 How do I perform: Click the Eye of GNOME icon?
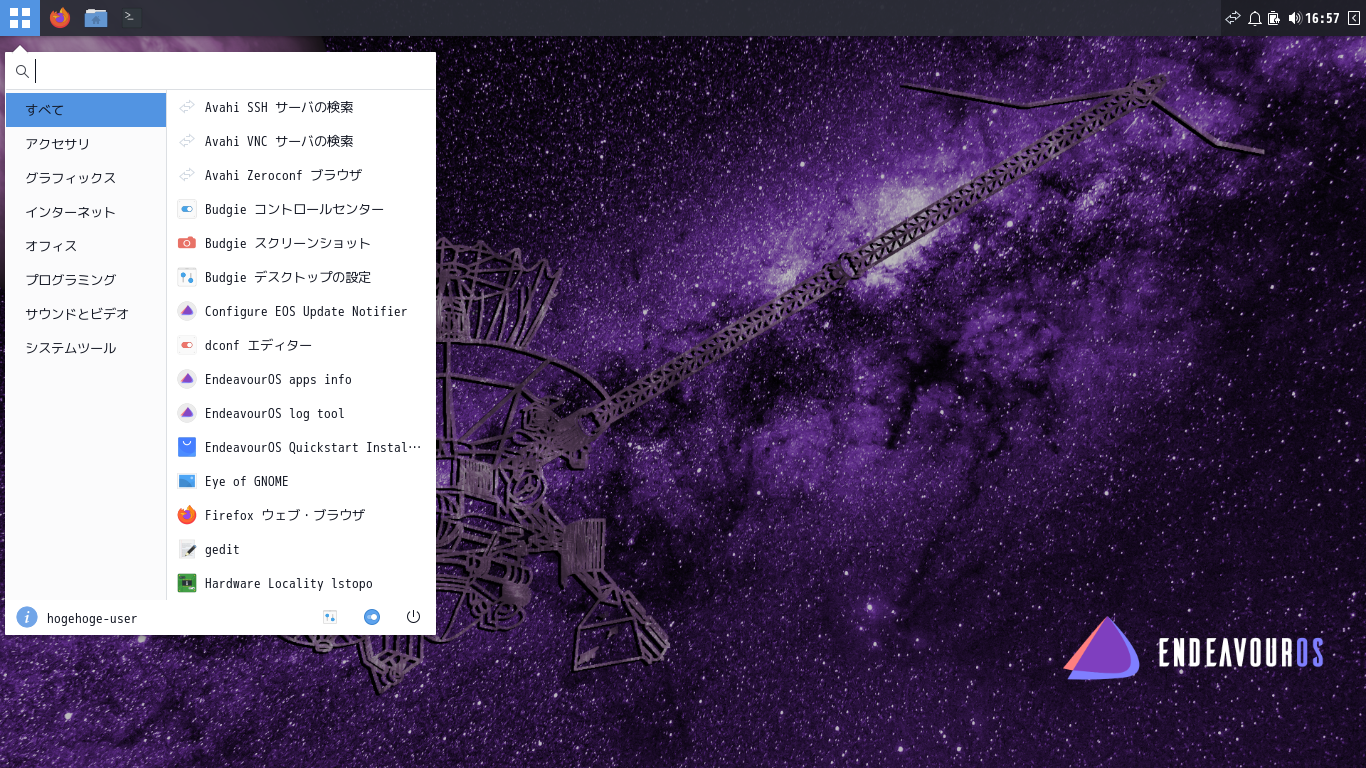point(187,481)
